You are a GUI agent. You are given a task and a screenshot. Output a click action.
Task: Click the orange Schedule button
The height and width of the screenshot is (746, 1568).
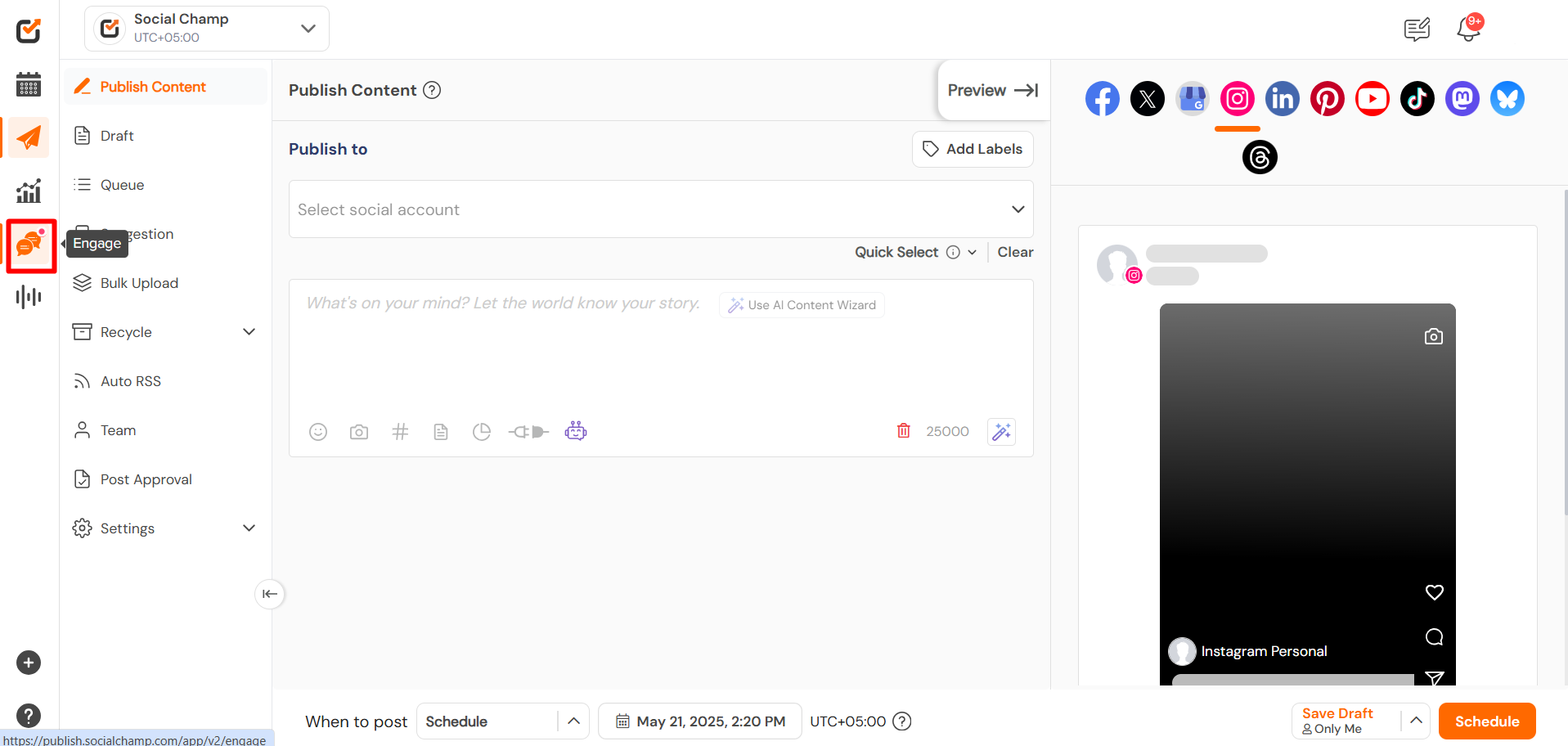pos(1487,721)
